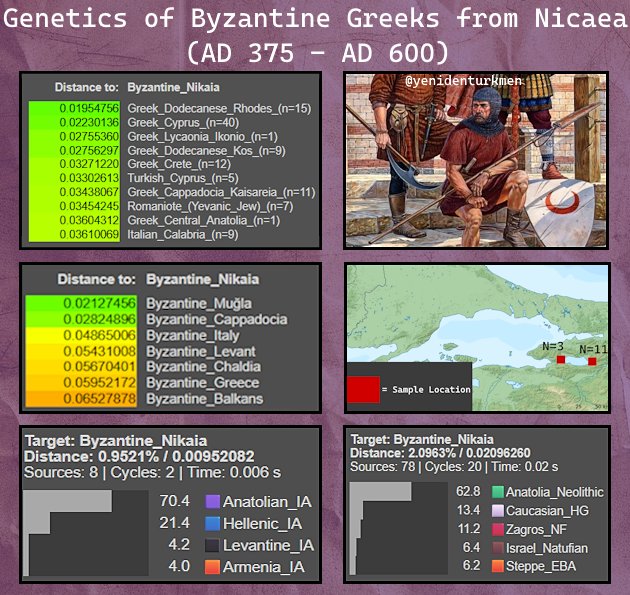Click the soldier illustration thumbnail
This screenshot has height=595, width=630.
point(476,160)
